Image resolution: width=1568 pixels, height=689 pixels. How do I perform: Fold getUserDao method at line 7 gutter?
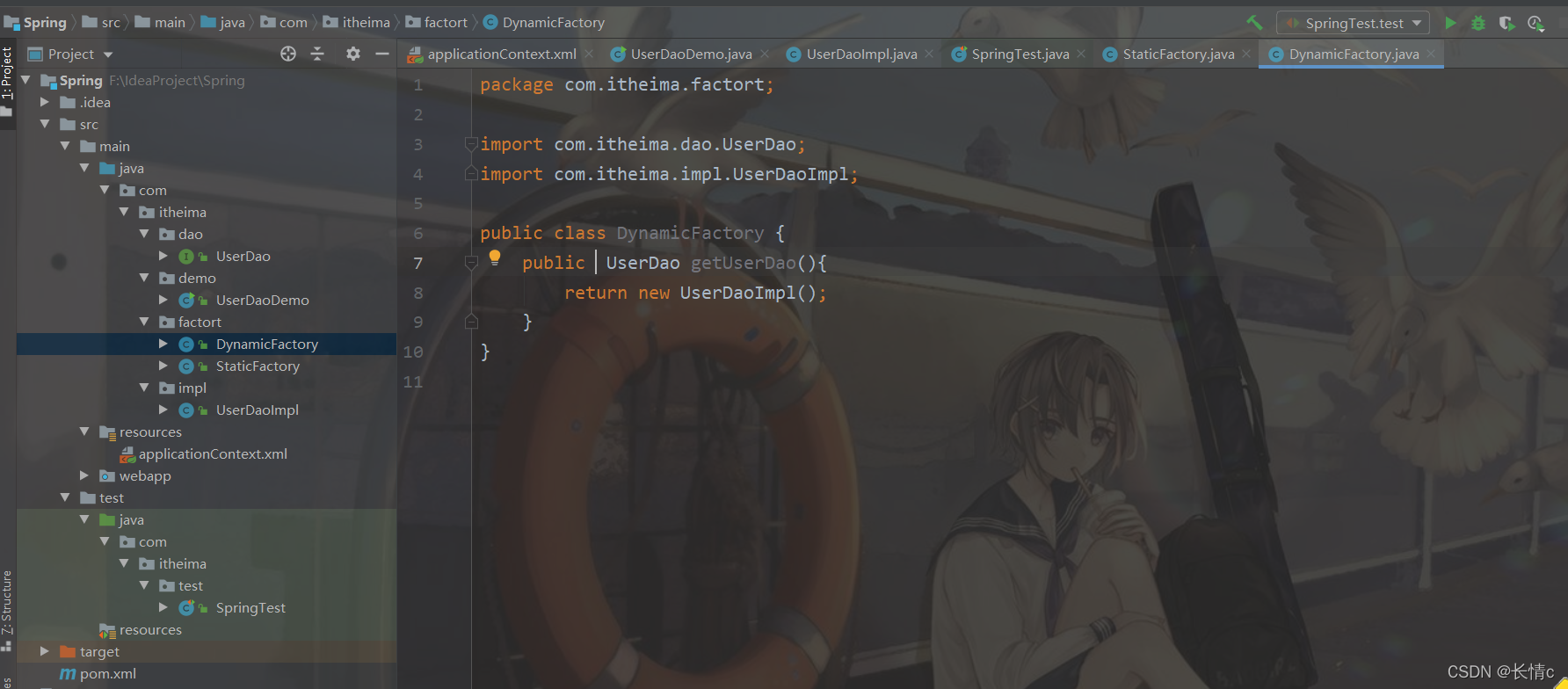[x=471, y=262]
